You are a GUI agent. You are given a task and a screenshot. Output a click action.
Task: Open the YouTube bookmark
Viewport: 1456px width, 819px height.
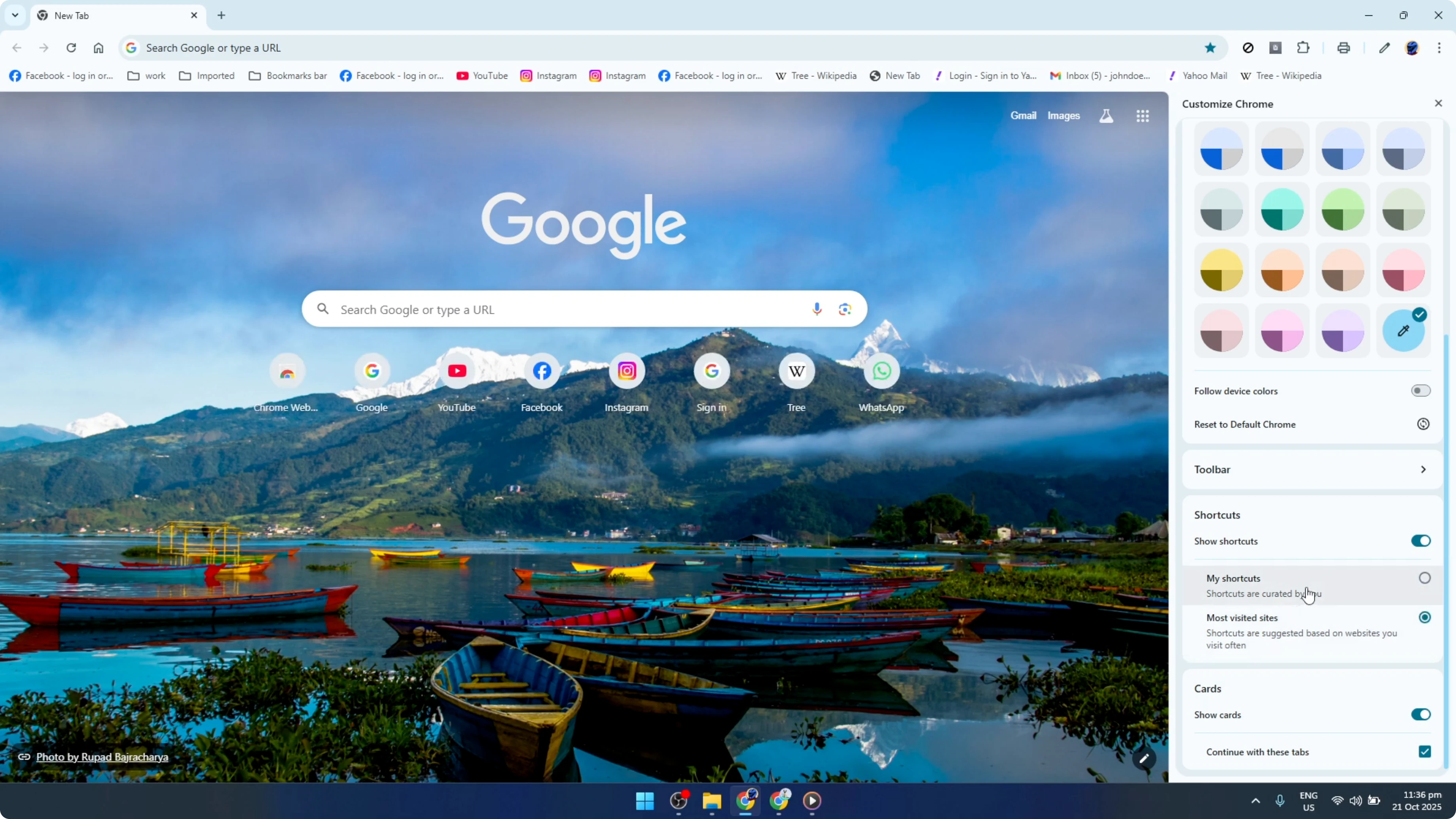(x=482, y=76)
